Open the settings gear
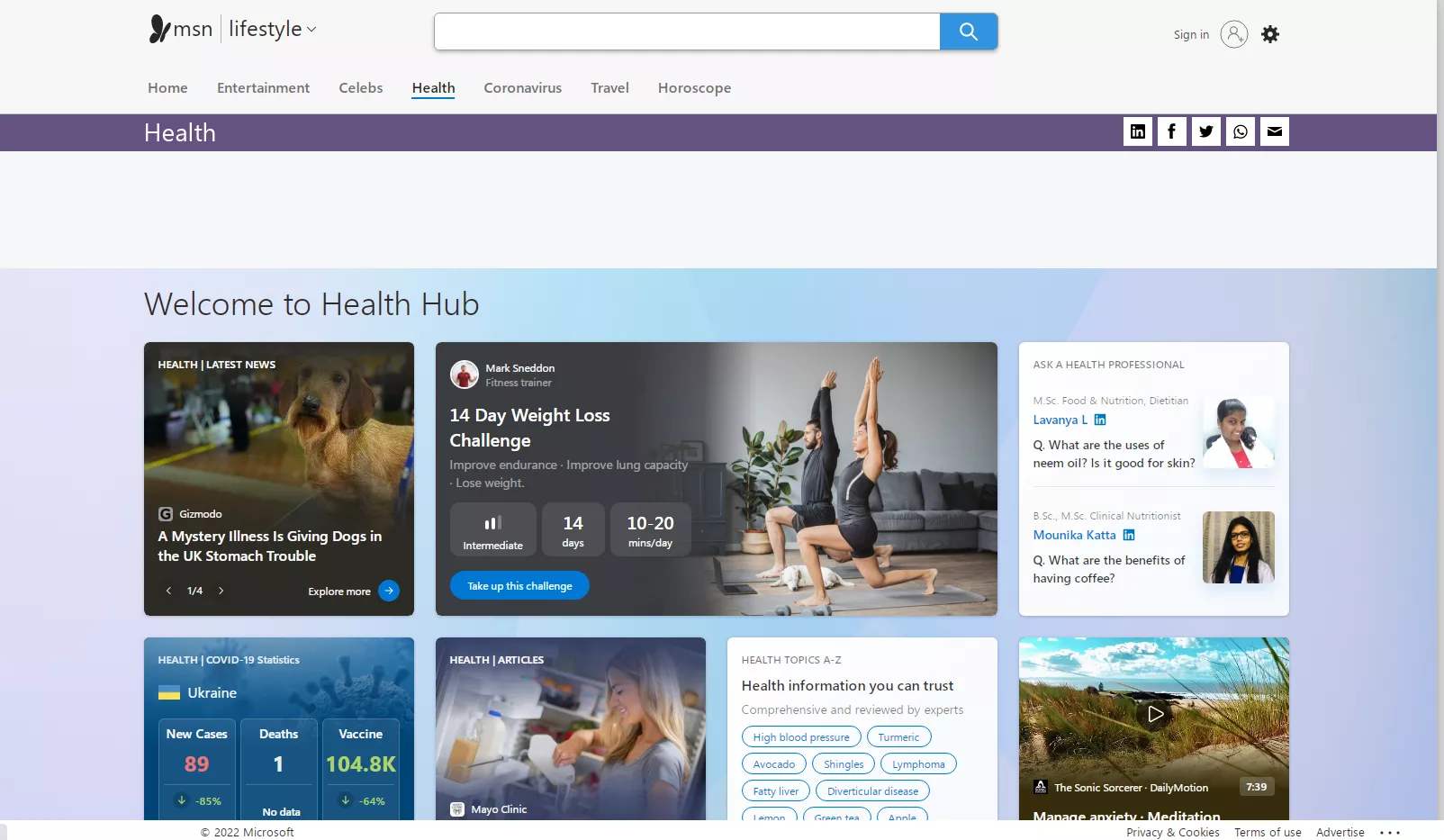This screenshot has width=1444, height=840. pyautogui.click(x=1270, y=34)
